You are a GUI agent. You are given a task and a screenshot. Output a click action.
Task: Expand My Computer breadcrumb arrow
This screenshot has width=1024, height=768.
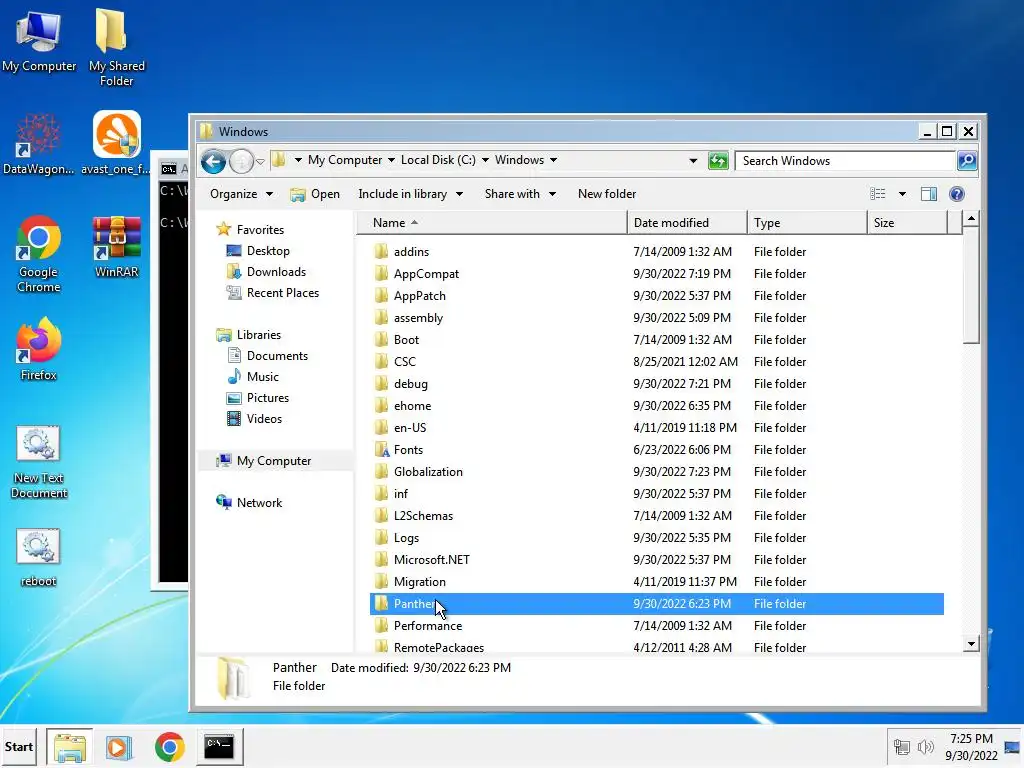[x=391, y=160]
